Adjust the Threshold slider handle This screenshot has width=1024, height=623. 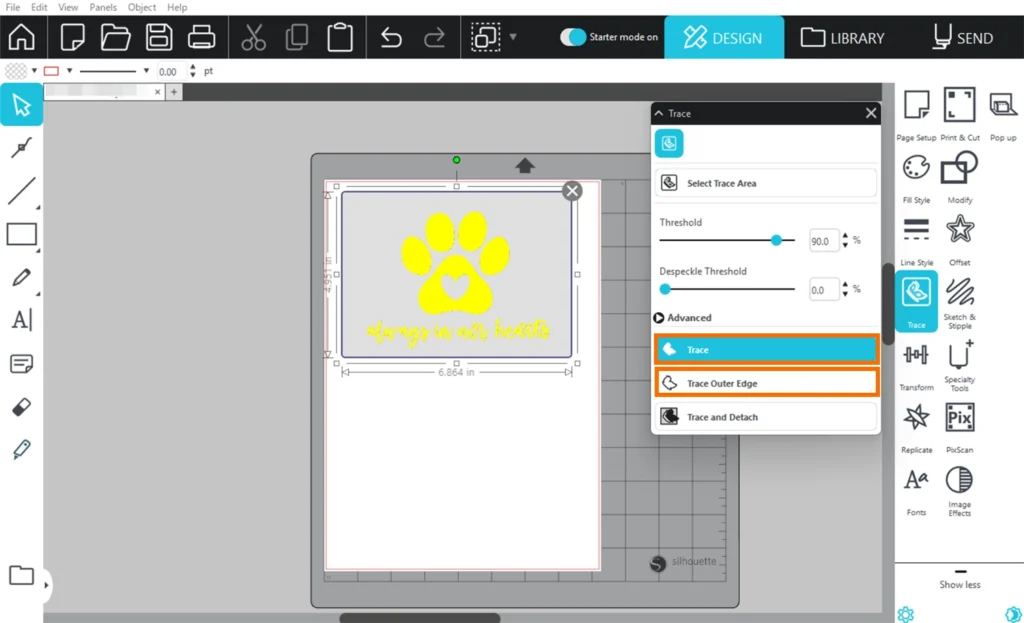pyautogui.click(x=776, y=240)
